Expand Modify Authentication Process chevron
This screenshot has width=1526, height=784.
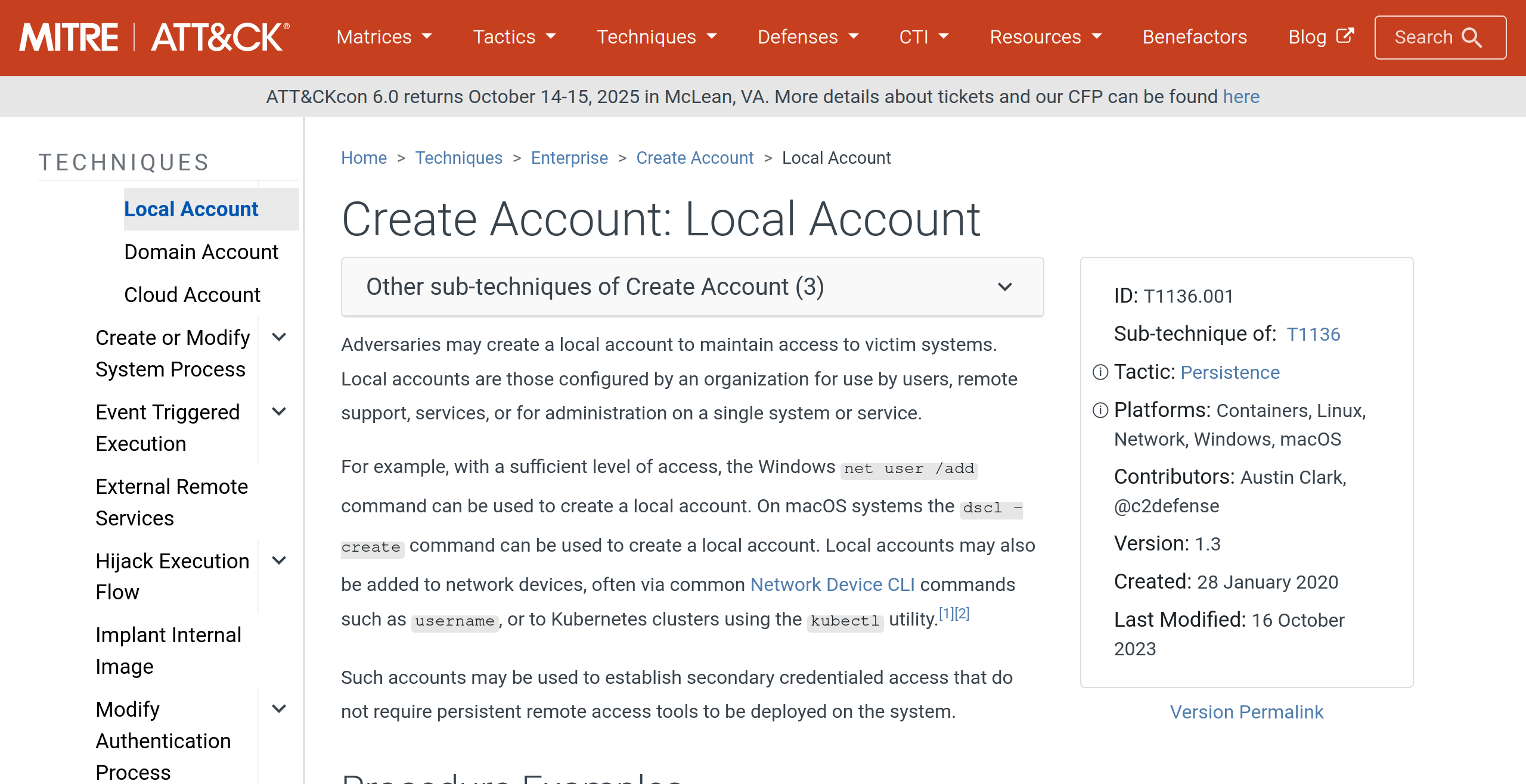pyautogui.click(x=279, y=709)
